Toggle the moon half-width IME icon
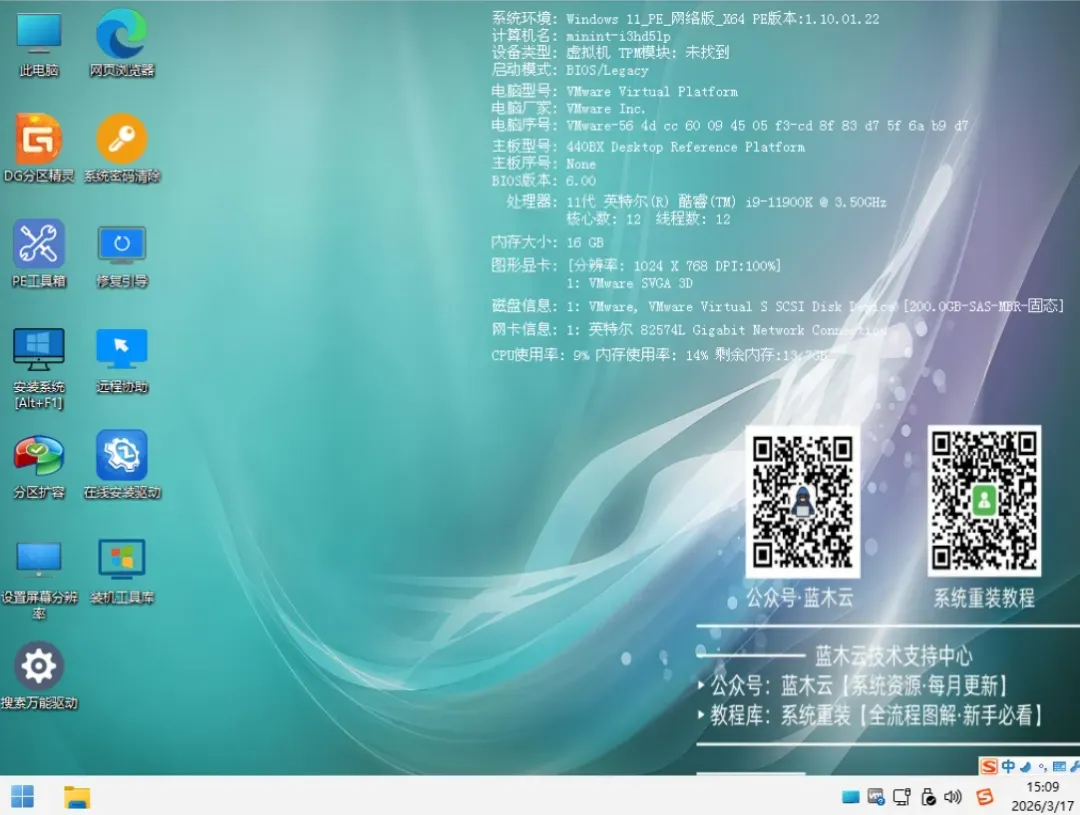This screenshot has width=1080, height=815. 1026,767
